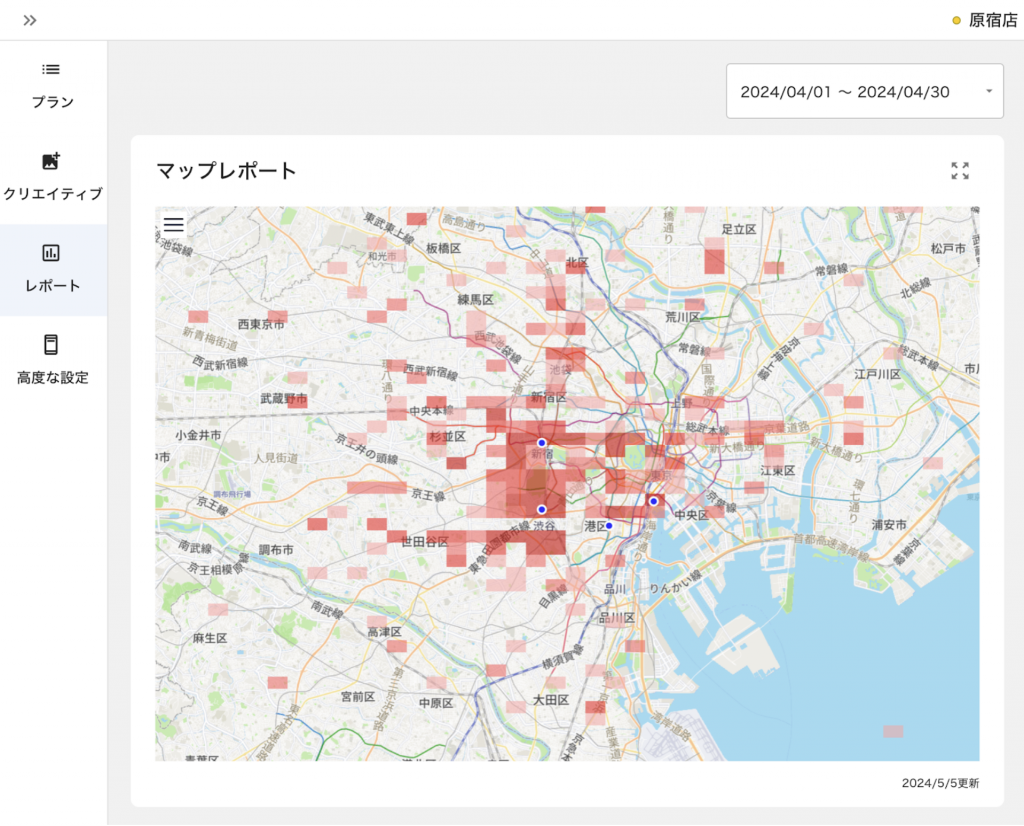
Task: Click the 杉並区 label on map
Action: click(x=448, y=436)
